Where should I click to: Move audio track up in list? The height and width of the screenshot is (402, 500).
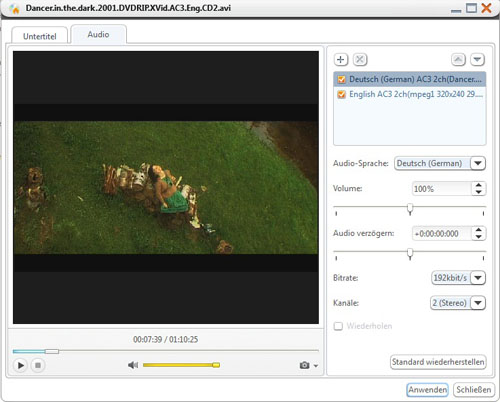458,60
